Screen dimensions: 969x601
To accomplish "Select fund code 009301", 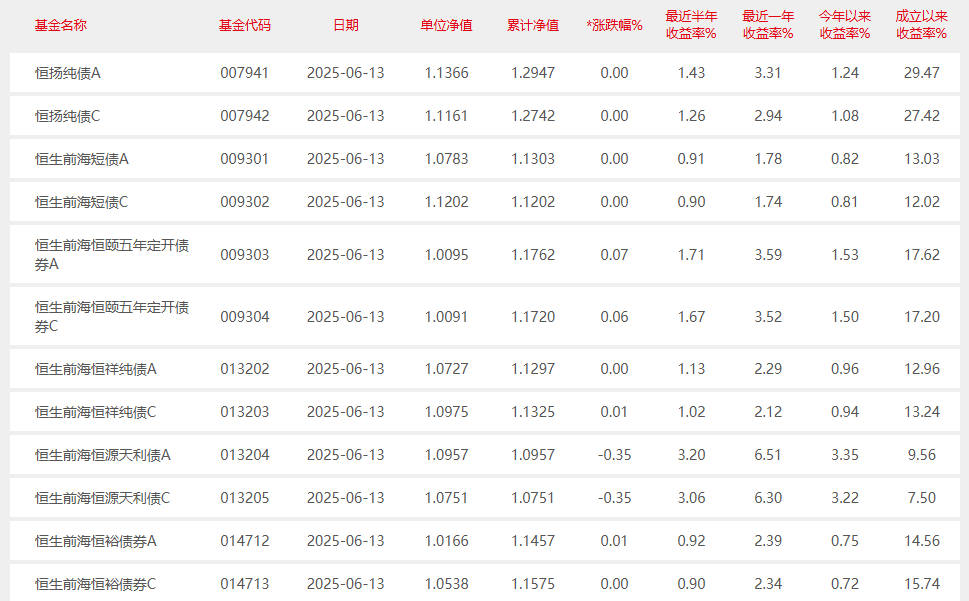I will pos(245,159).
